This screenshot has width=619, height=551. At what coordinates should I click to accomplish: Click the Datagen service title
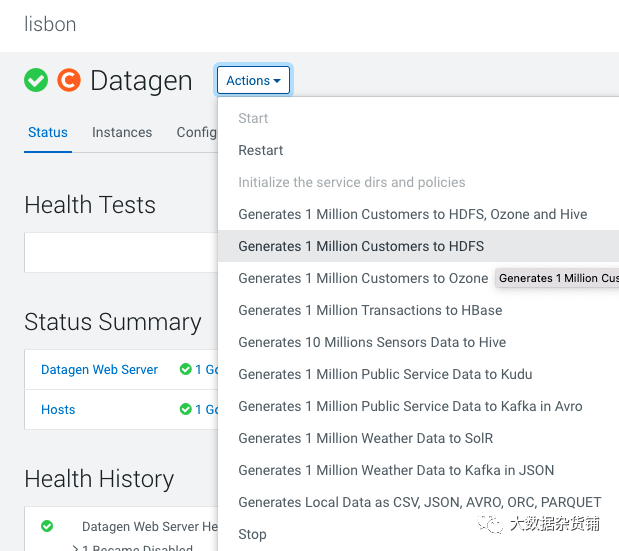(141, 81)
